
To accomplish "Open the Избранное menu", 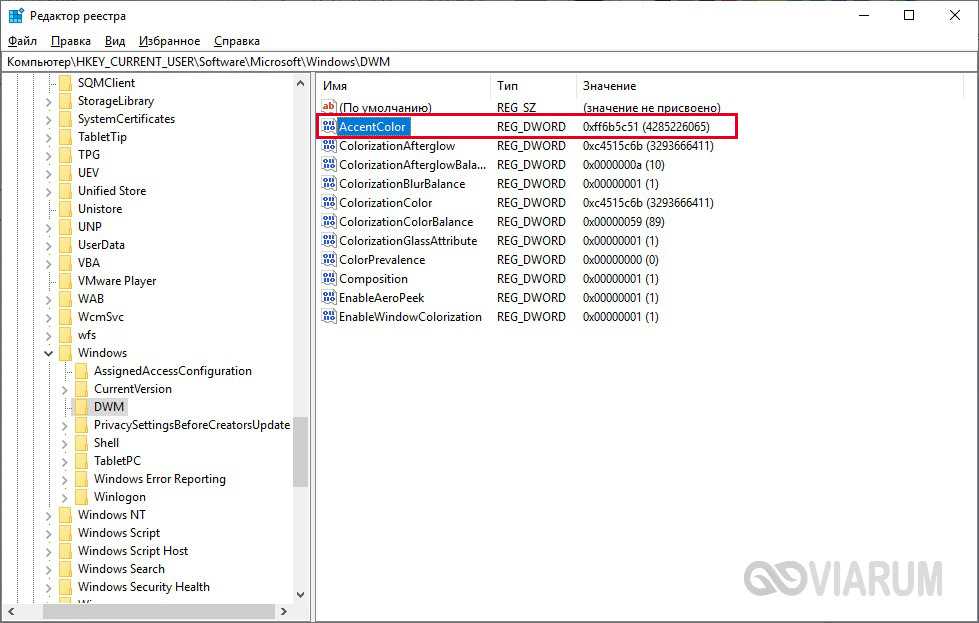I will (x=169, y=41).
